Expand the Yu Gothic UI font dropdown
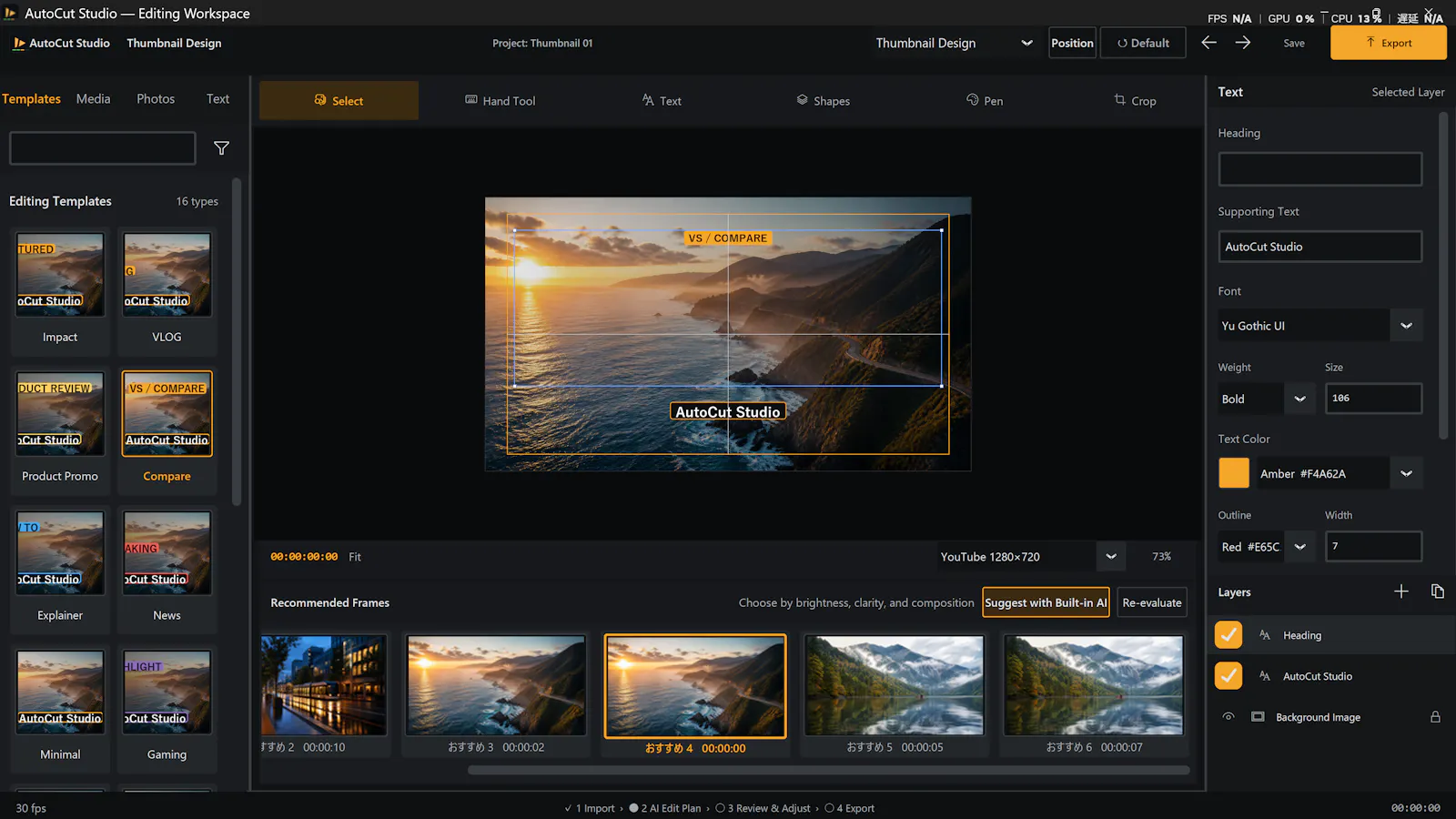 [x=1406, y=326]
